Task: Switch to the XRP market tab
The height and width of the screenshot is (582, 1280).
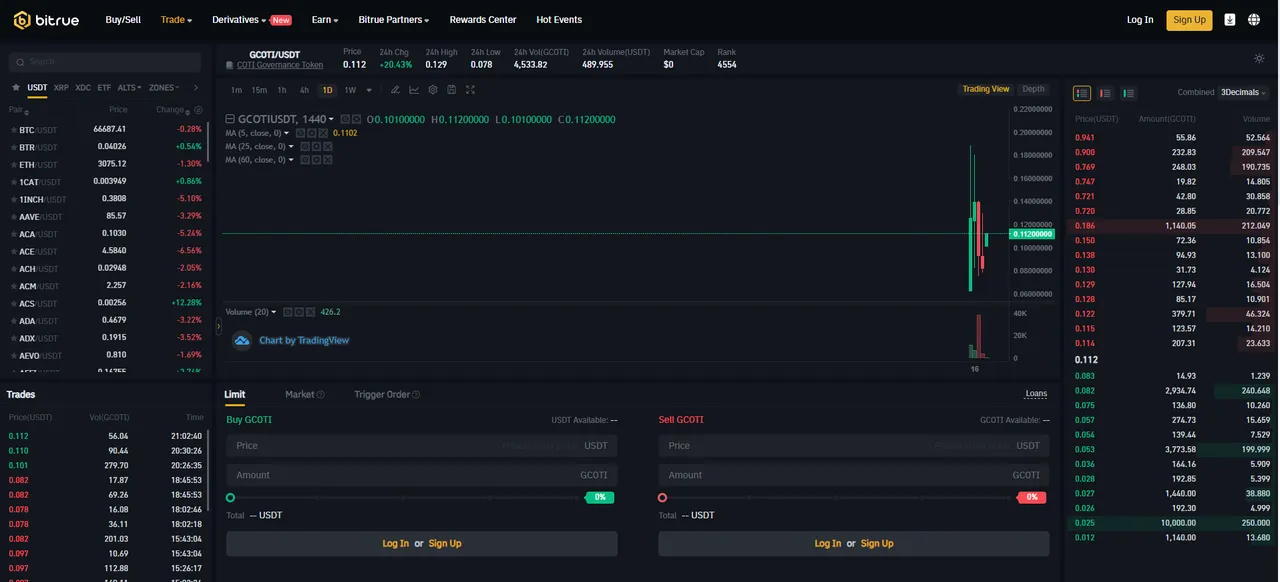Action: click(62, 88)
